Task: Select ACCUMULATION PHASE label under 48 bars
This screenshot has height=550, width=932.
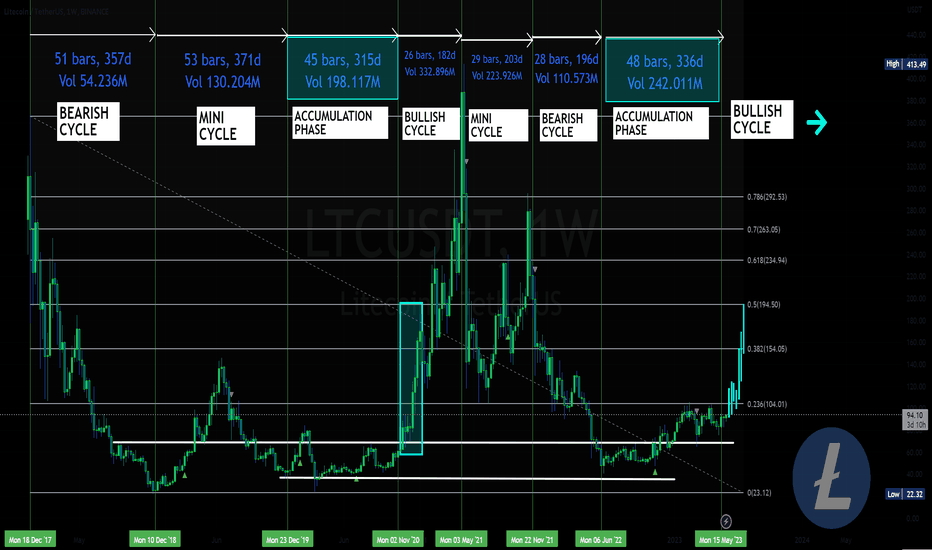Action: (660, 123)
